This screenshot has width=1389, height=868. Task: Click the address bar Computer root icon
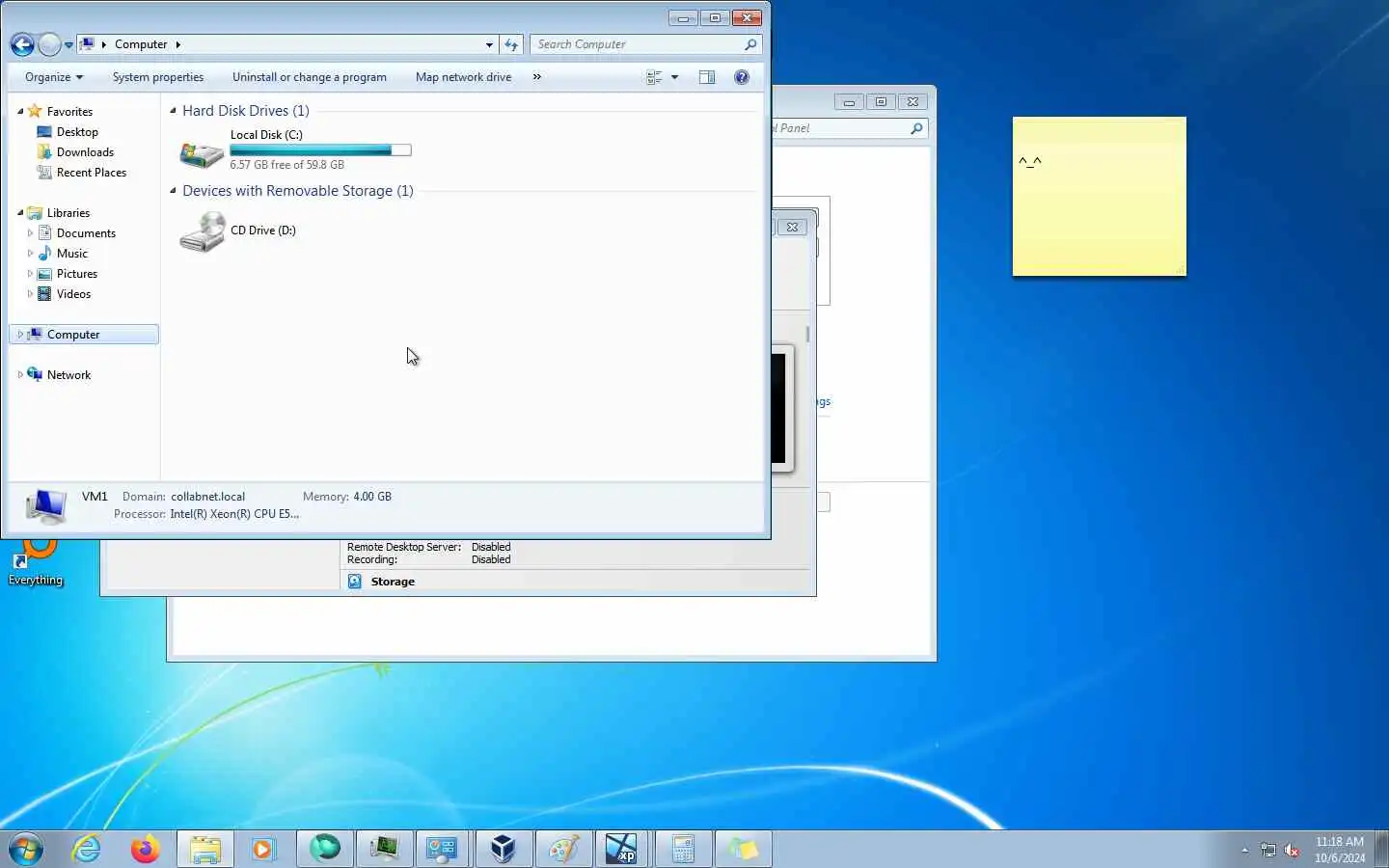pyautogui.click(x=87, y=44)
